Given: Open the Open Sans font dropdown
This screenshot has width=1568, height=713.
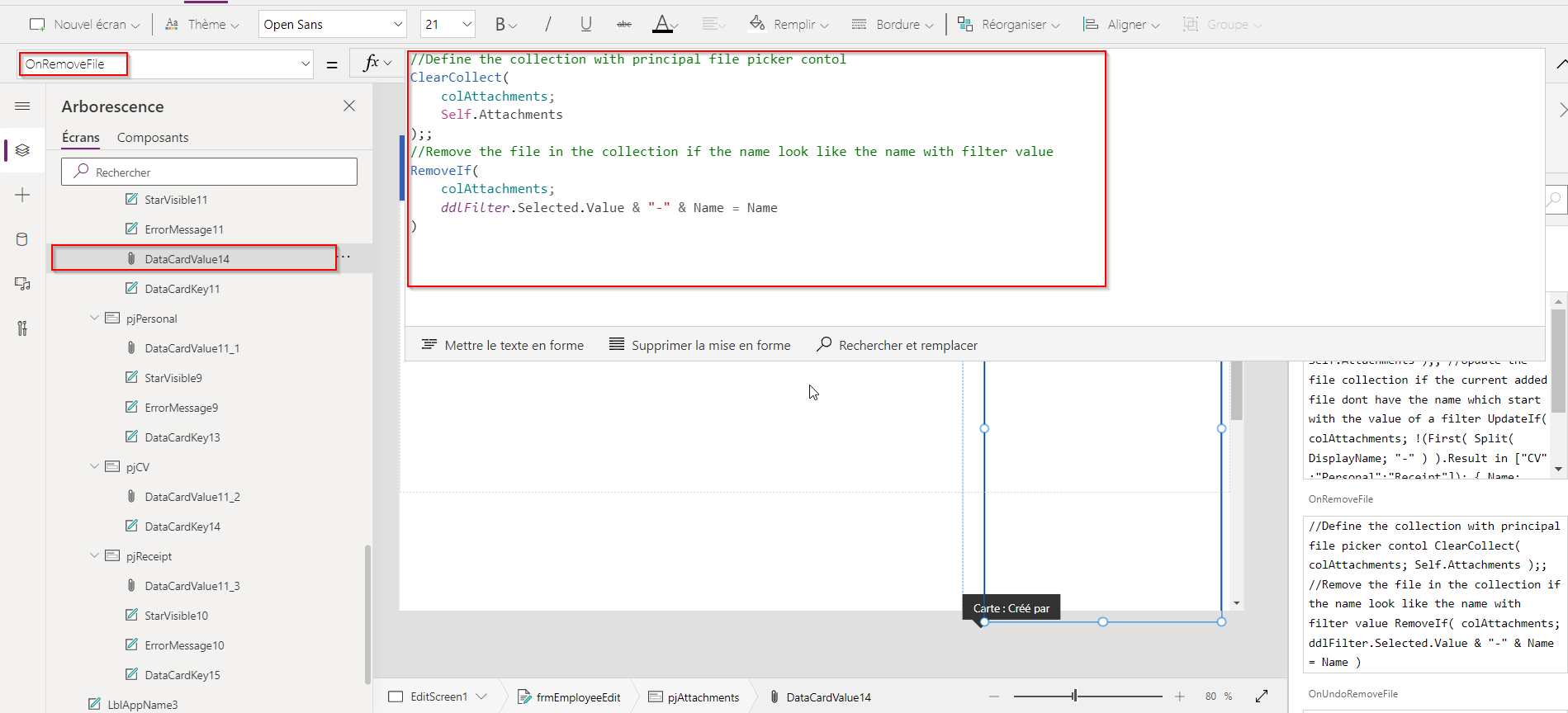Looking at the screenshot, I should tap(332, 25).
